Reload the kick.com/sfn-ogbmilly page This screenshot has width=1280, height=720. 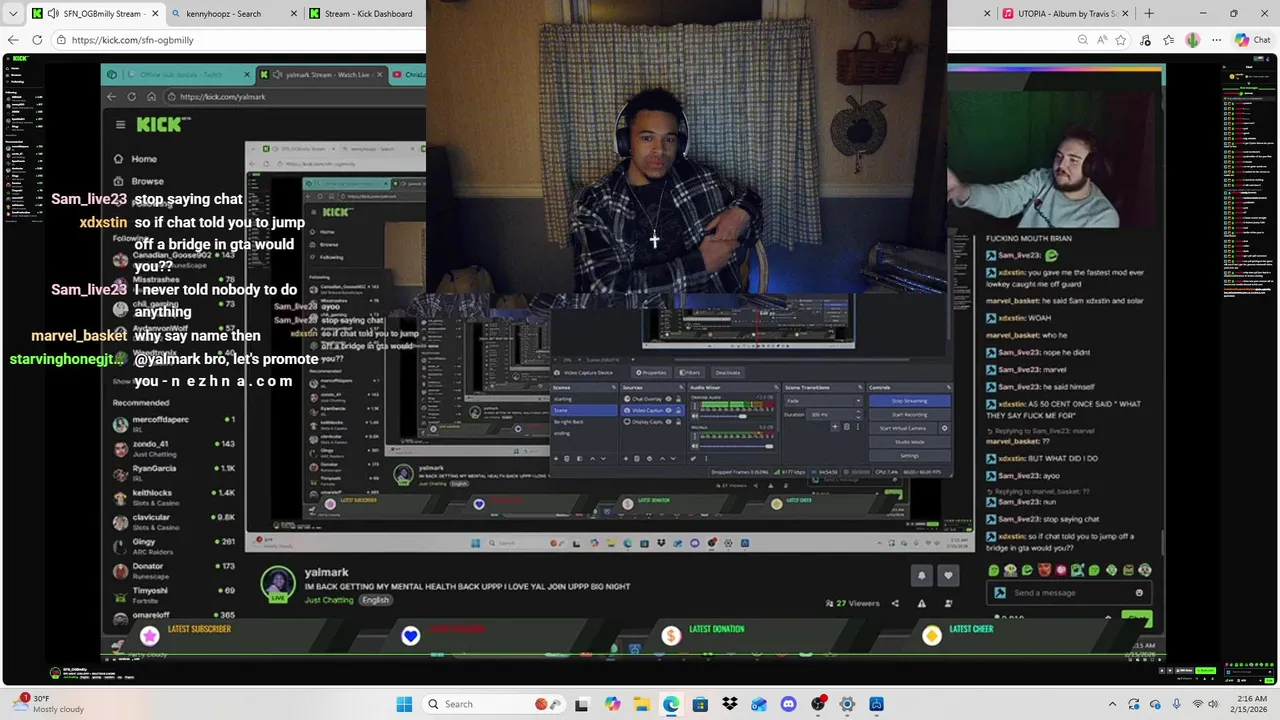pos(37,40)
